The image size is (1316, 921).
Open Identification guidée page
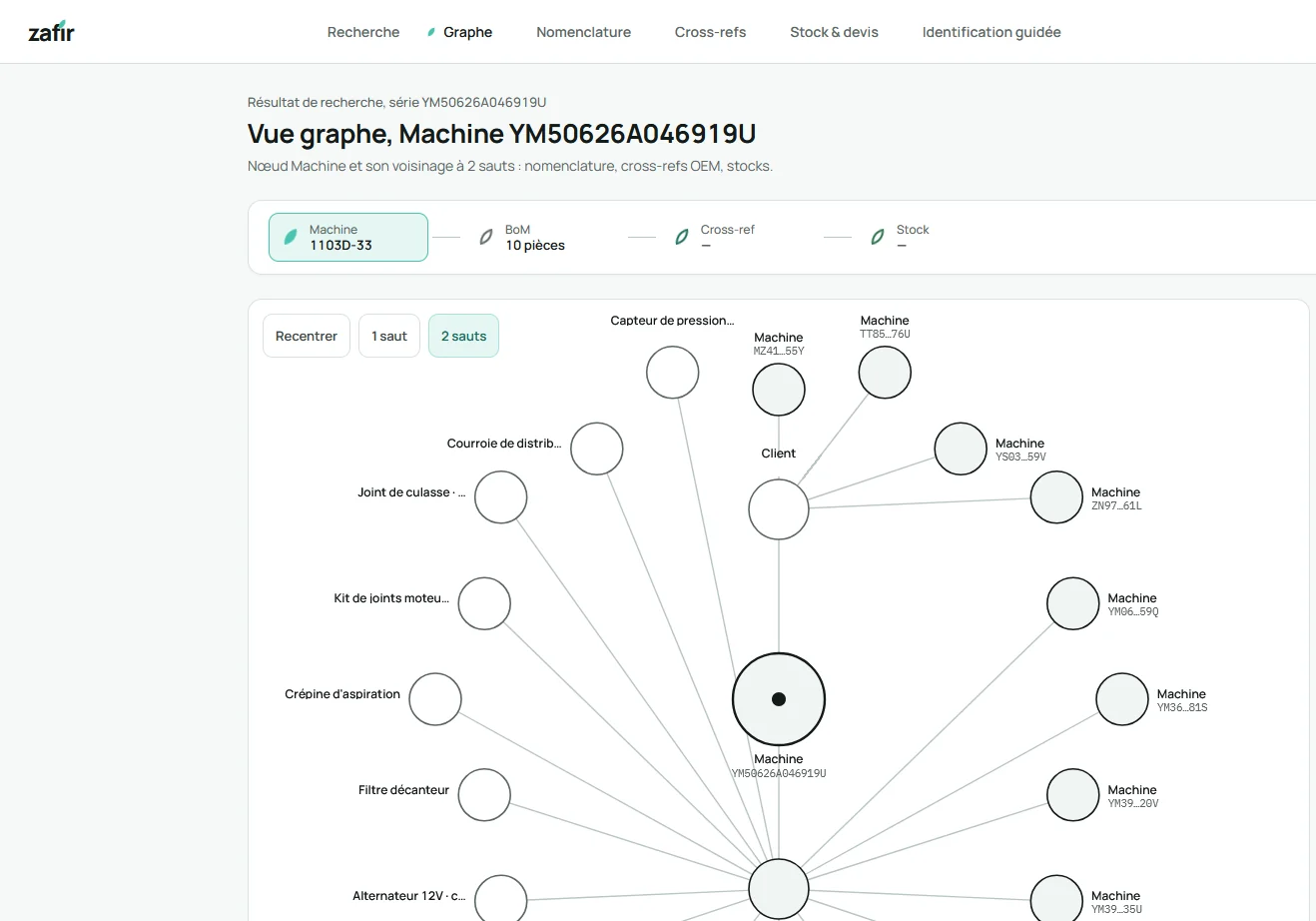(991, 32)
